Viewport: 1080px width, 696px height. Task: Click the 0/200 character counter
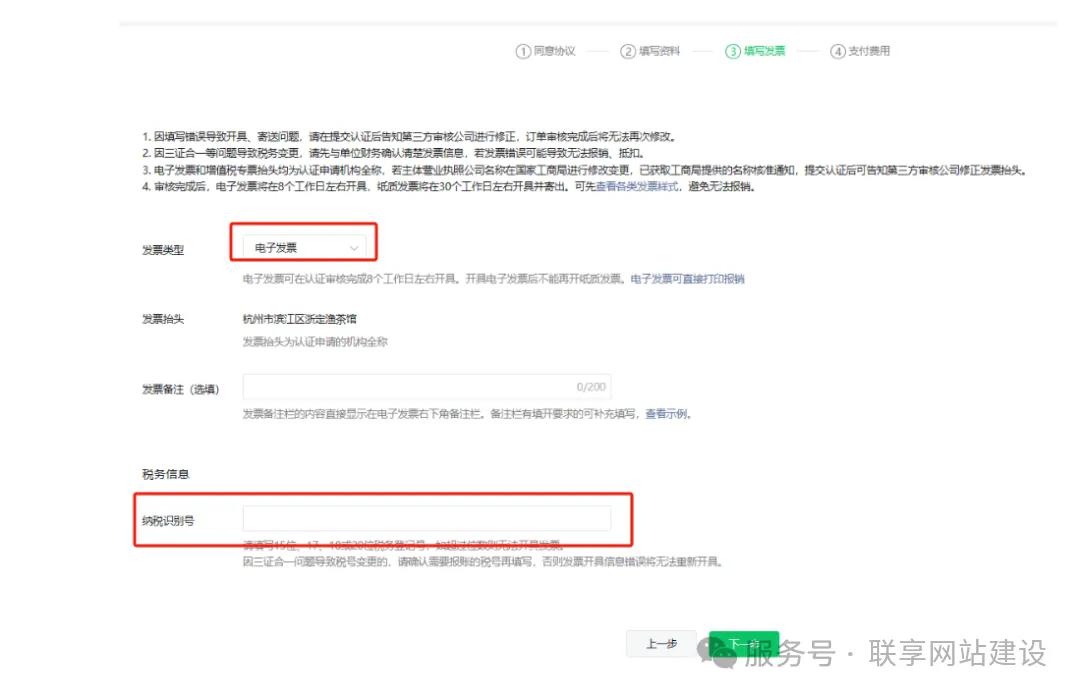point(591,387)
